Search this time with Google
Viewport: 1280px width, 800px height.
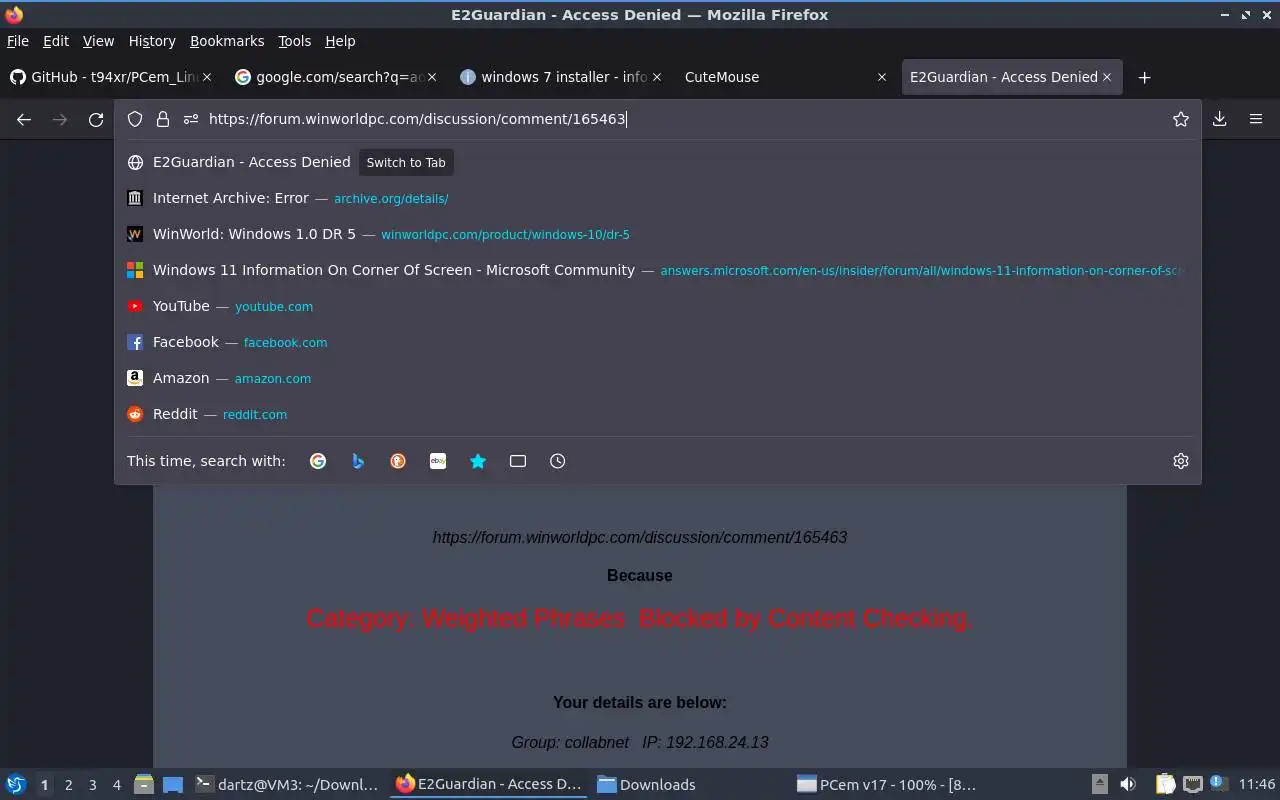318,461
